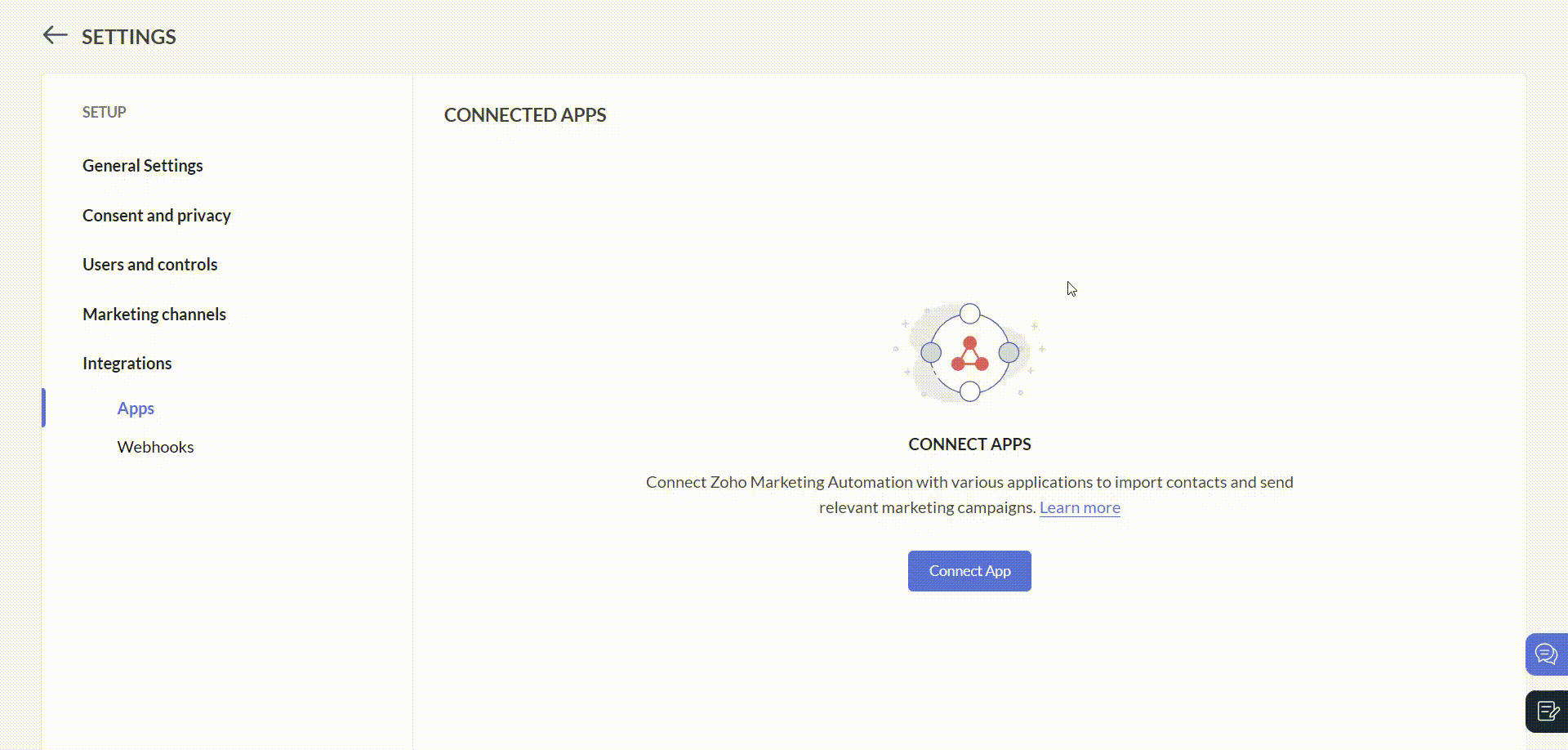Click the SETTINGS page title
This screenshot has width=1568, height=750.
[x=128, y=37]
